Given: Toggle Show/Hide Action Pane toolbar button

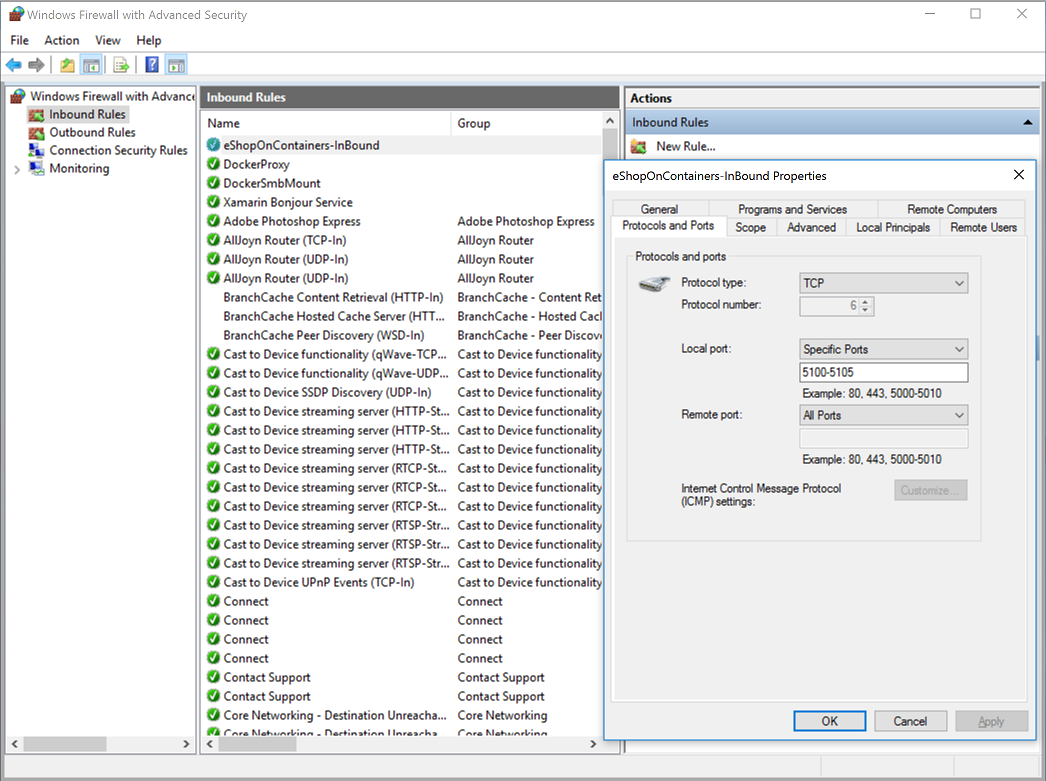Looking at the screenshot, I should click(176, 65).
